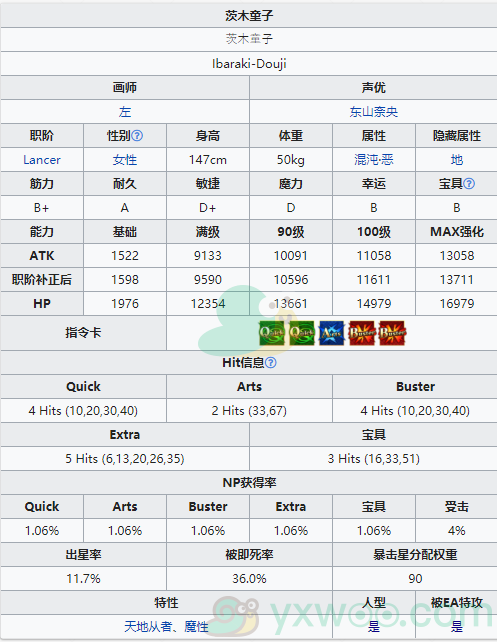Click the help icon next to 性别
This screenshot has height=642, width=497.
click(137, 136)
